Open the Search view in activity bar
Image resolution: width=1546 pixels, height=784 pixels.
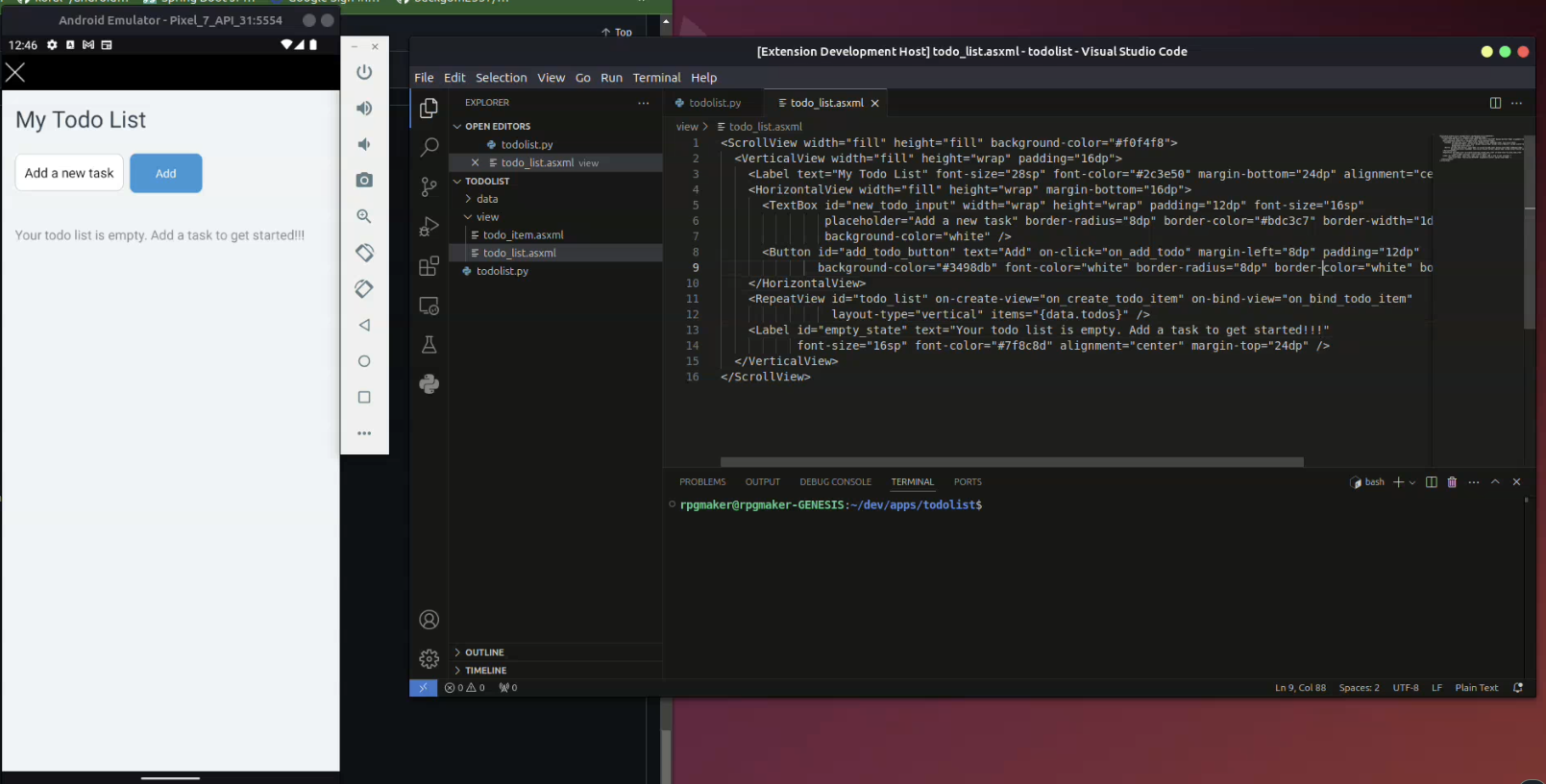tap(429, 147)
